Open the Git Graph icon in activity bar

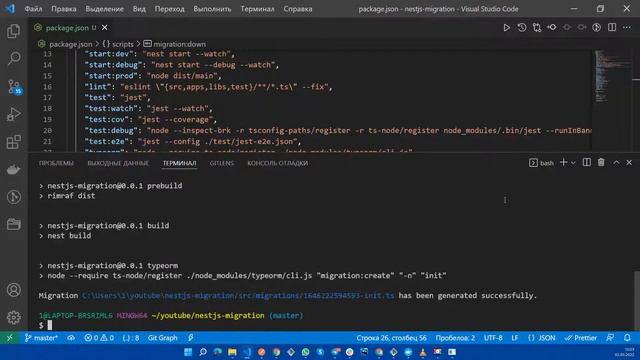tap(13, 197)
